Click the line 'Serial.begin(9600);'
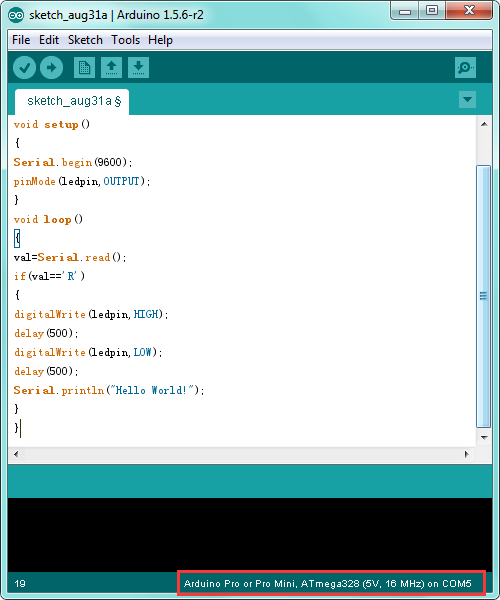This screenshot has height=600, width=500. [x=73, y=162]
